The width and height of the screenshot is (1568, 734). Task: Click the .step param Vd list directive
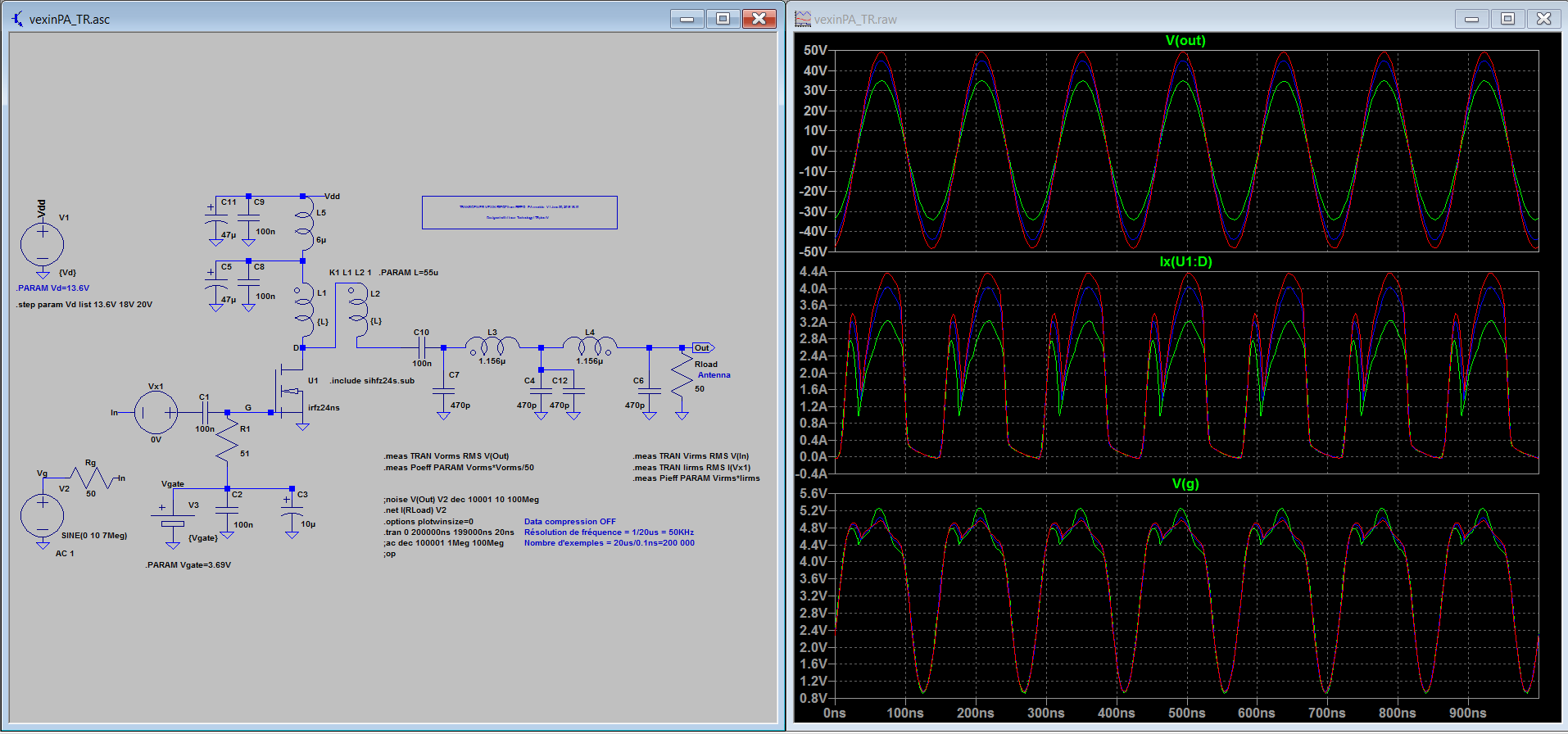[84, 305]
